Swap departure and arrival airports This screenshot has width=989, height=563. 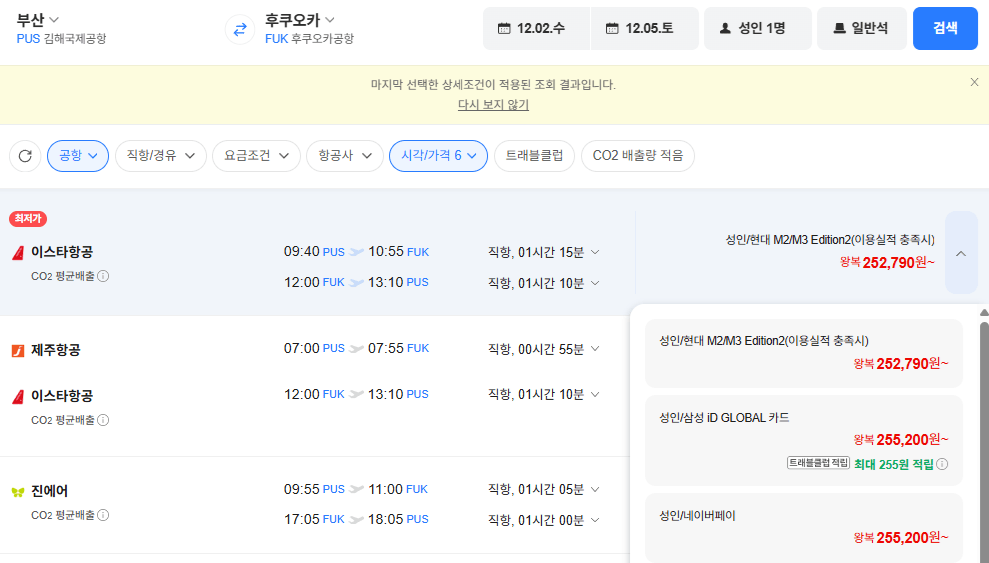pyautogui.click(x=240, y=30)
